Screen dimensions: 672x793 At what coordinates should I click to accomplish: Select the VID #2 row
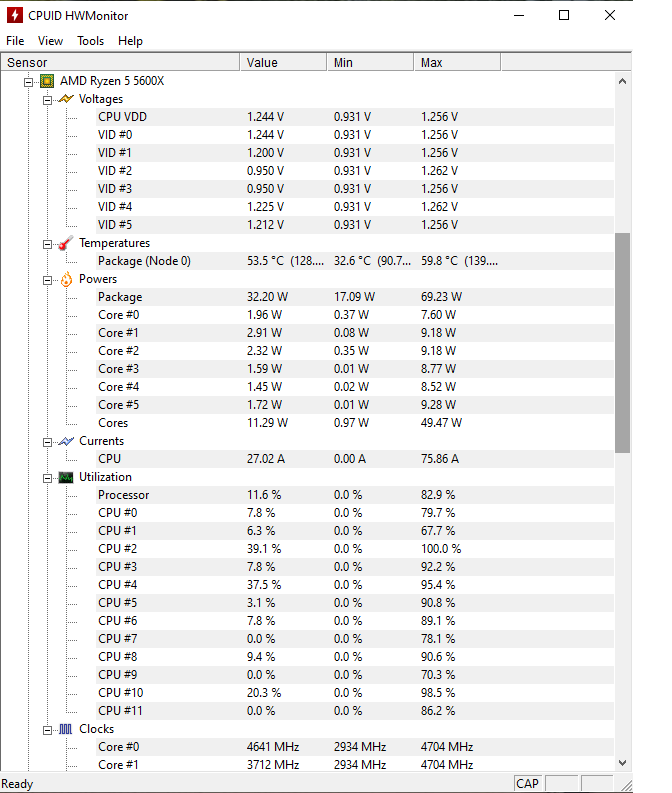click(355, 171)
